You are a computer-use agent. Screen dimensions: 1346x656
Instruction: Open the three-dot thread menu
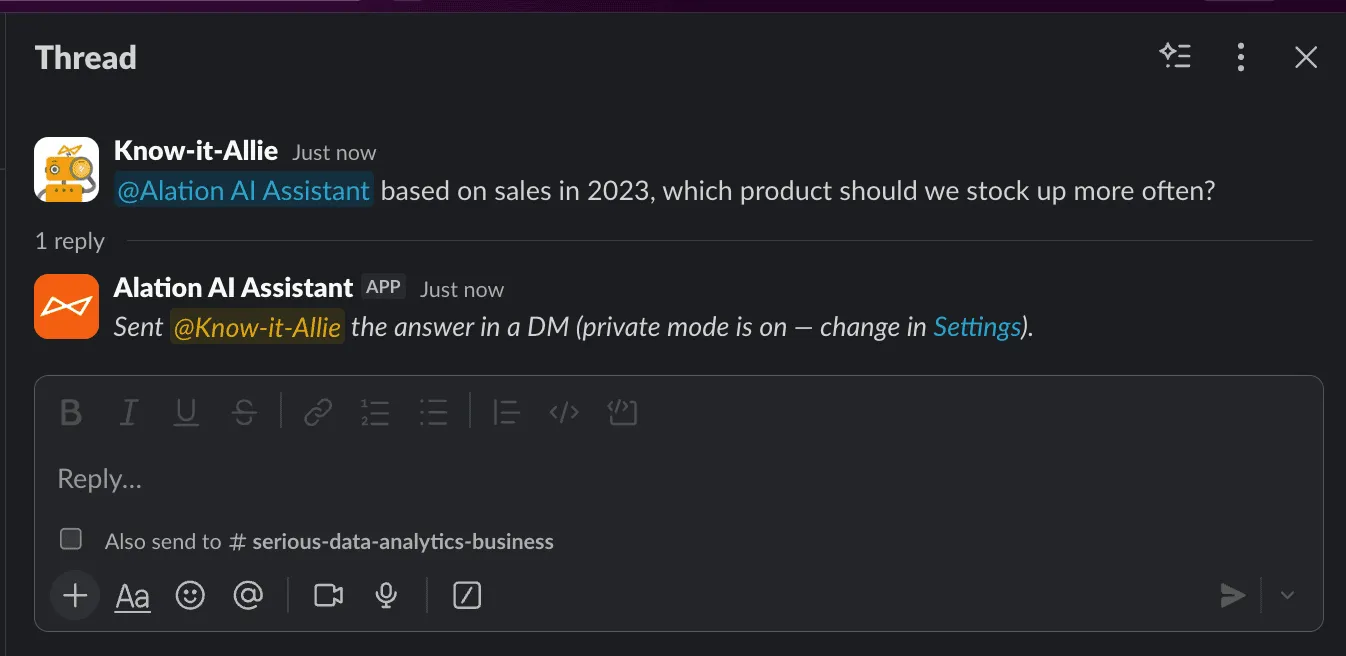[1240, 57]
